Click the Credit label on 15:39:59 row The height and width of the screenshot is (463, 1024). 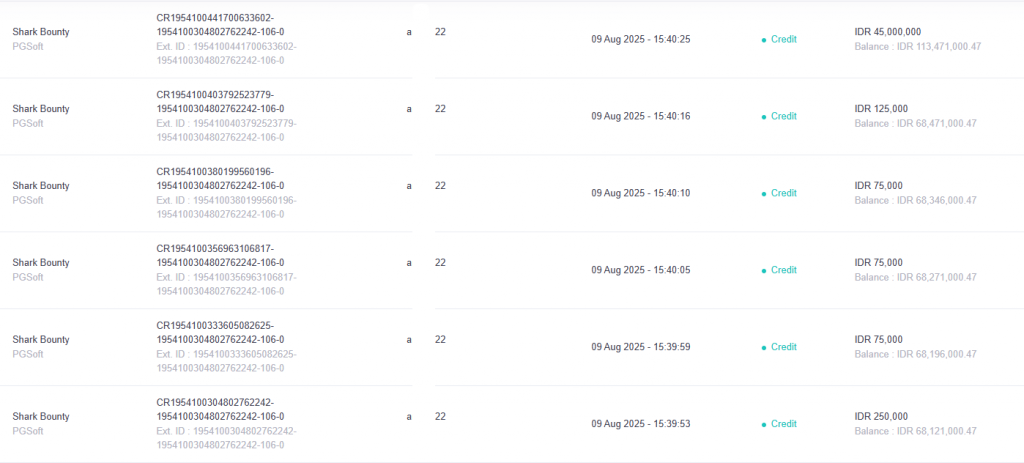[784, 347]
